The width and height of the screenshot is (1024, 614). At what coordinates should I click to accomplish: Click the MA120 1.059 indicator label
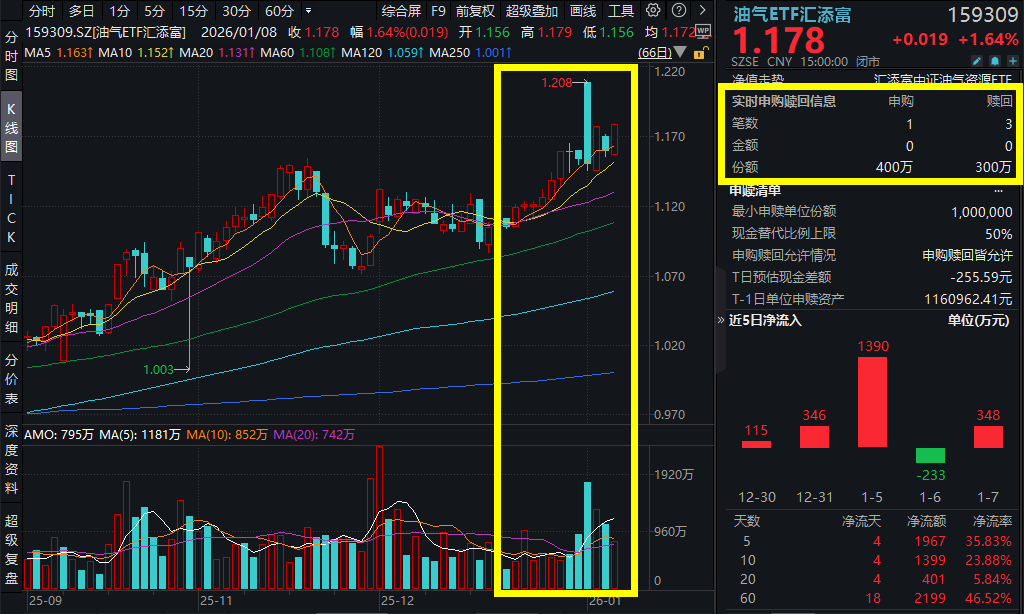point(382,52)
